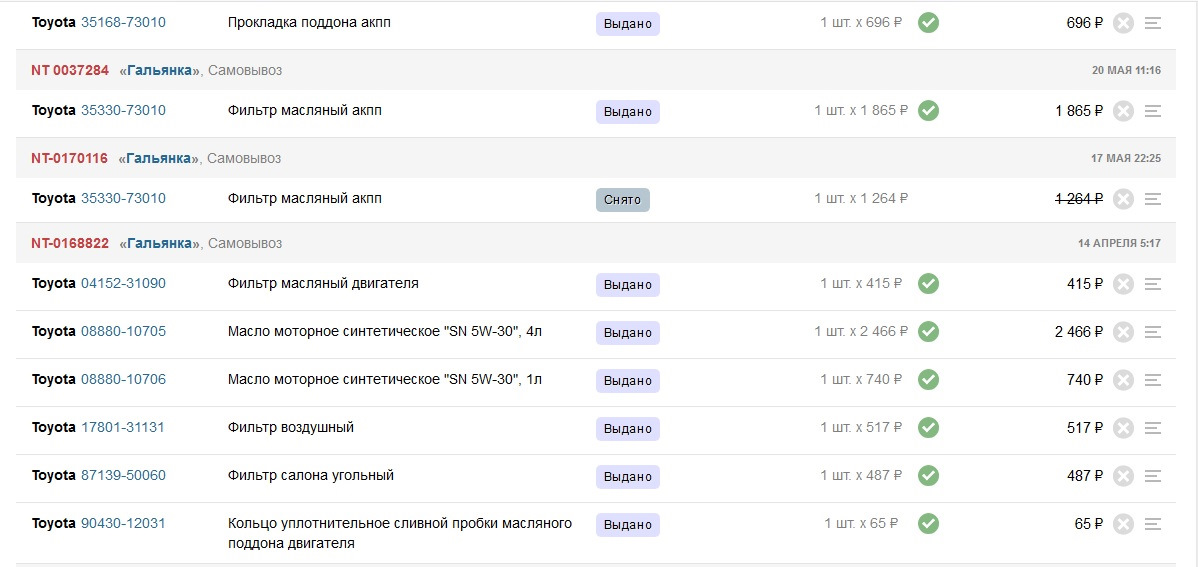
Task: Click the Снято status badge
Action: (x=623, y=200)
